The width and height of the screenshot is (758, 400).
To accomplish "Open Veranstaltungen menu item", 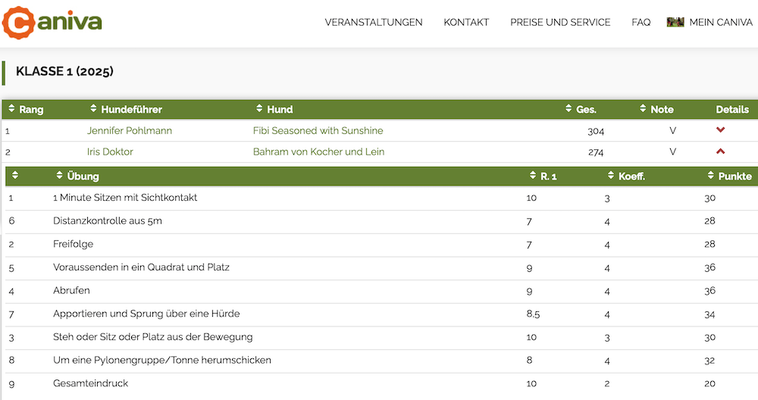I will [x=373, y=22].
